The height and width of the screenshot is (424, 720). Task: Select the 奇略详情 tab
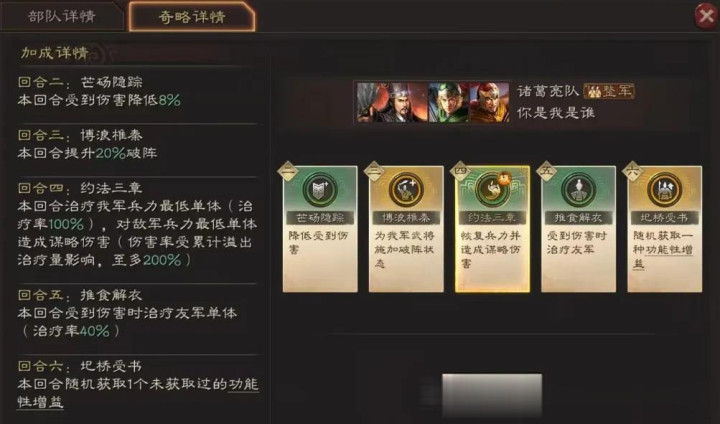pyautogui.click(x=192, y=17)
